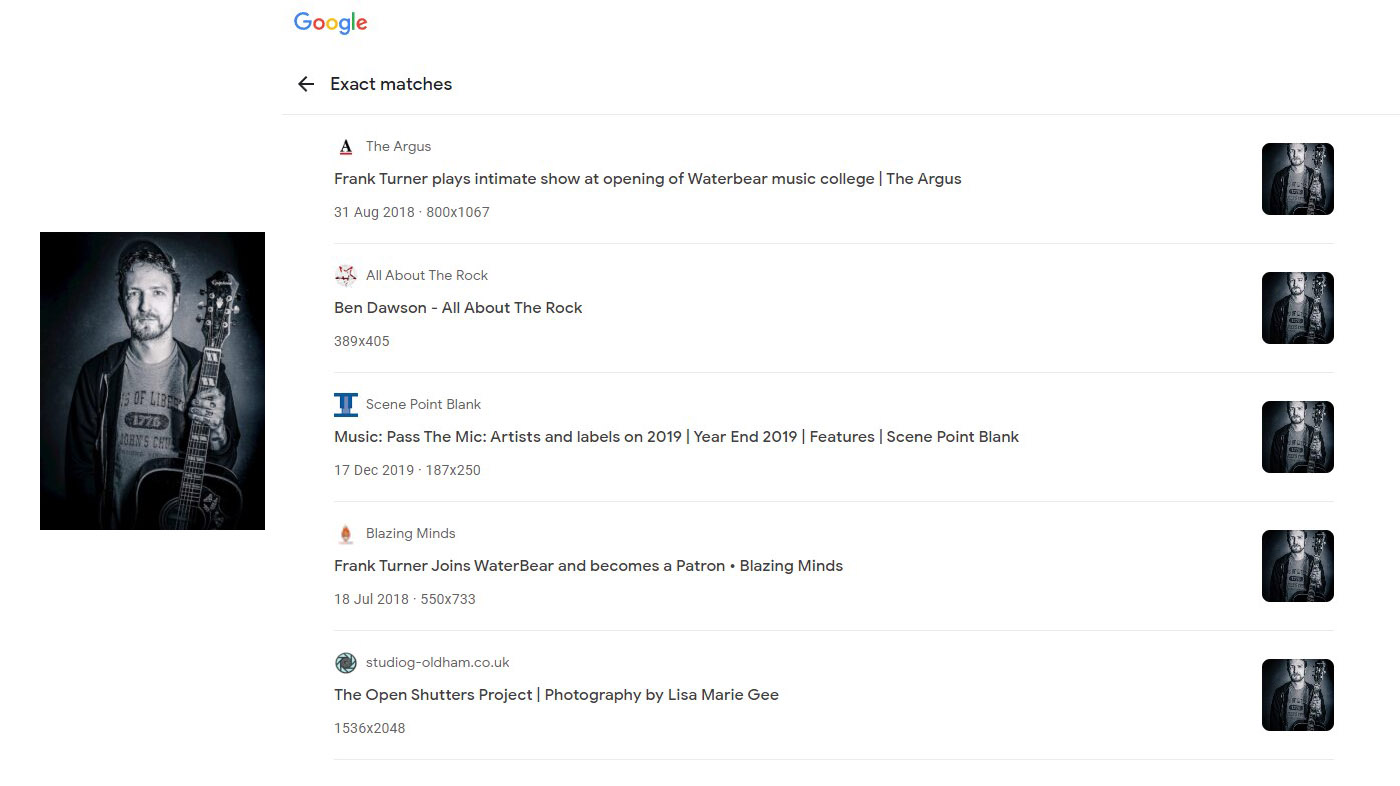
Task: Click the large source photo of guitarist
Action: coord(152,381)
